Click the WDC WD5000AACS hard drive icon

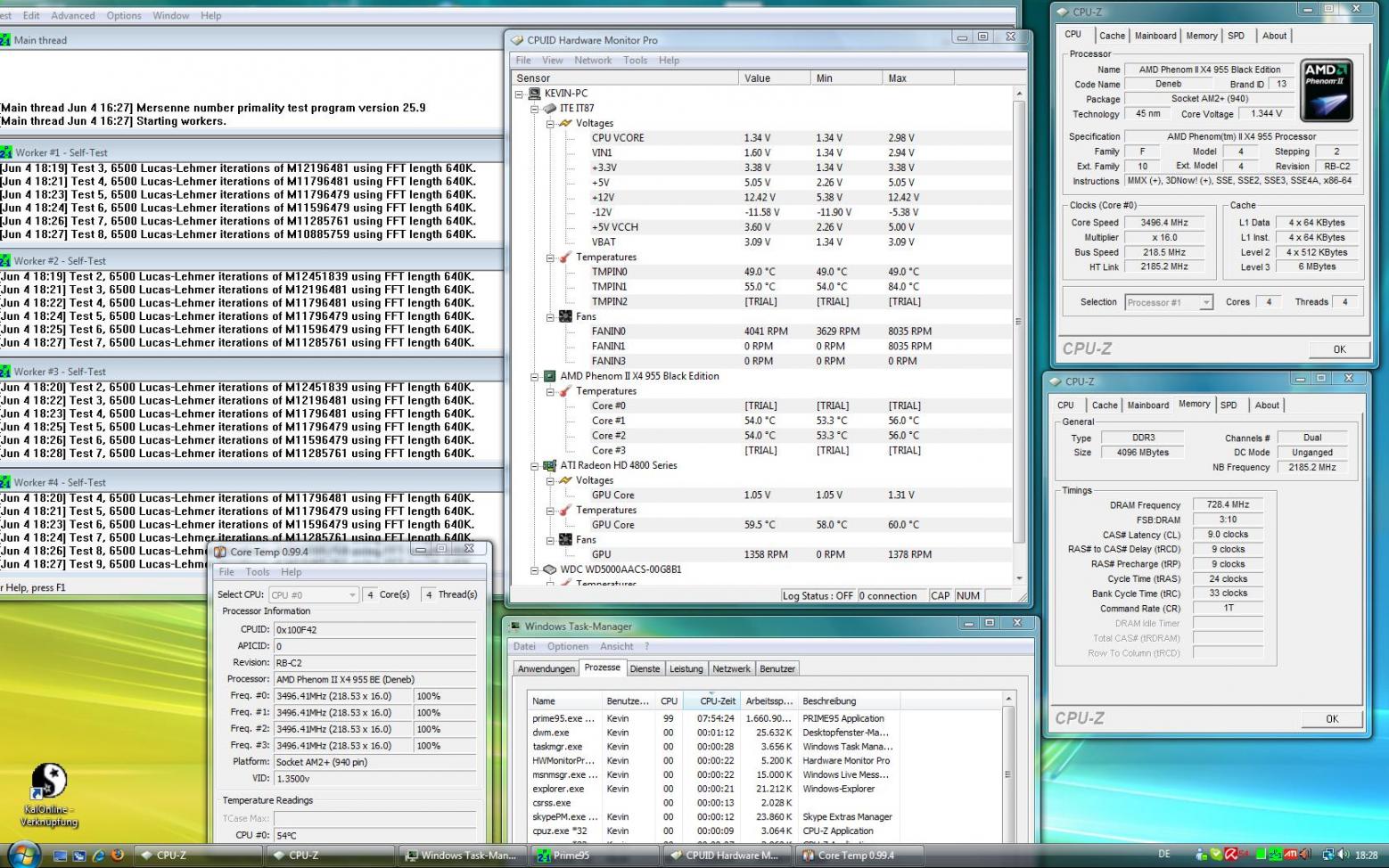[550, 569]
